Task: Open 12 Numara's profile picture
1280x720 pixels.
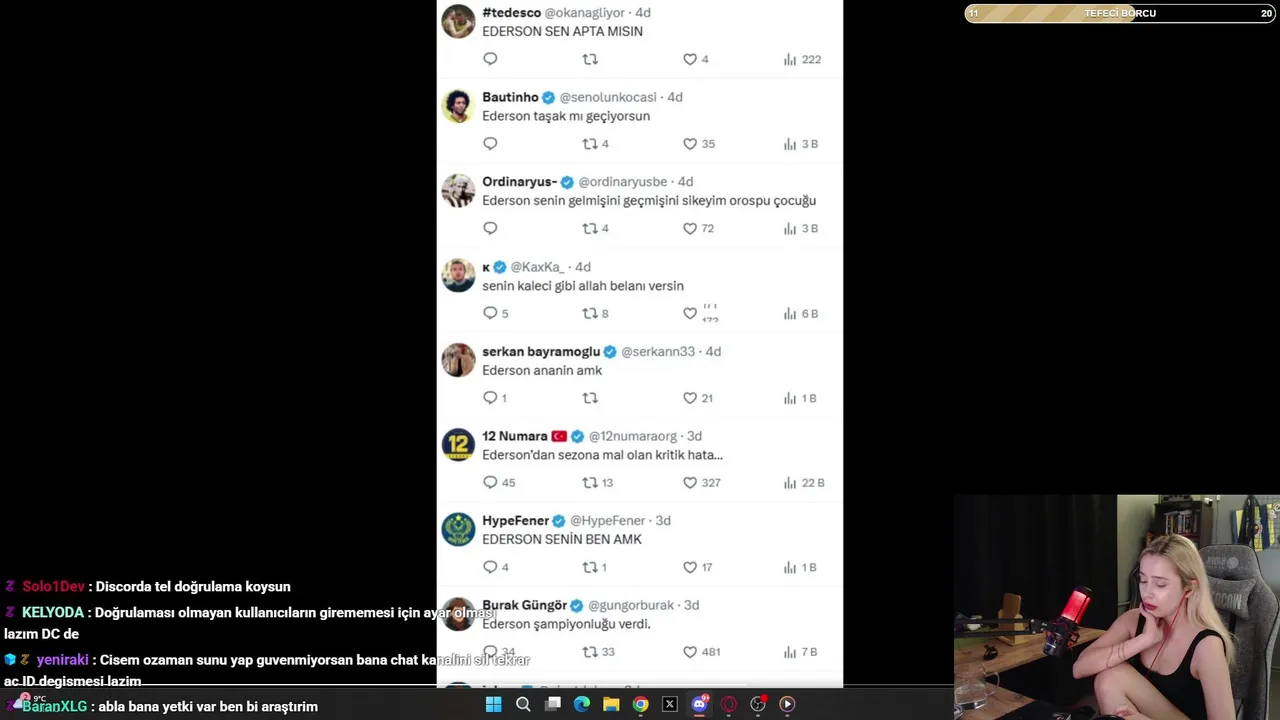Action: pyautogui.click(x=458, y=444)
